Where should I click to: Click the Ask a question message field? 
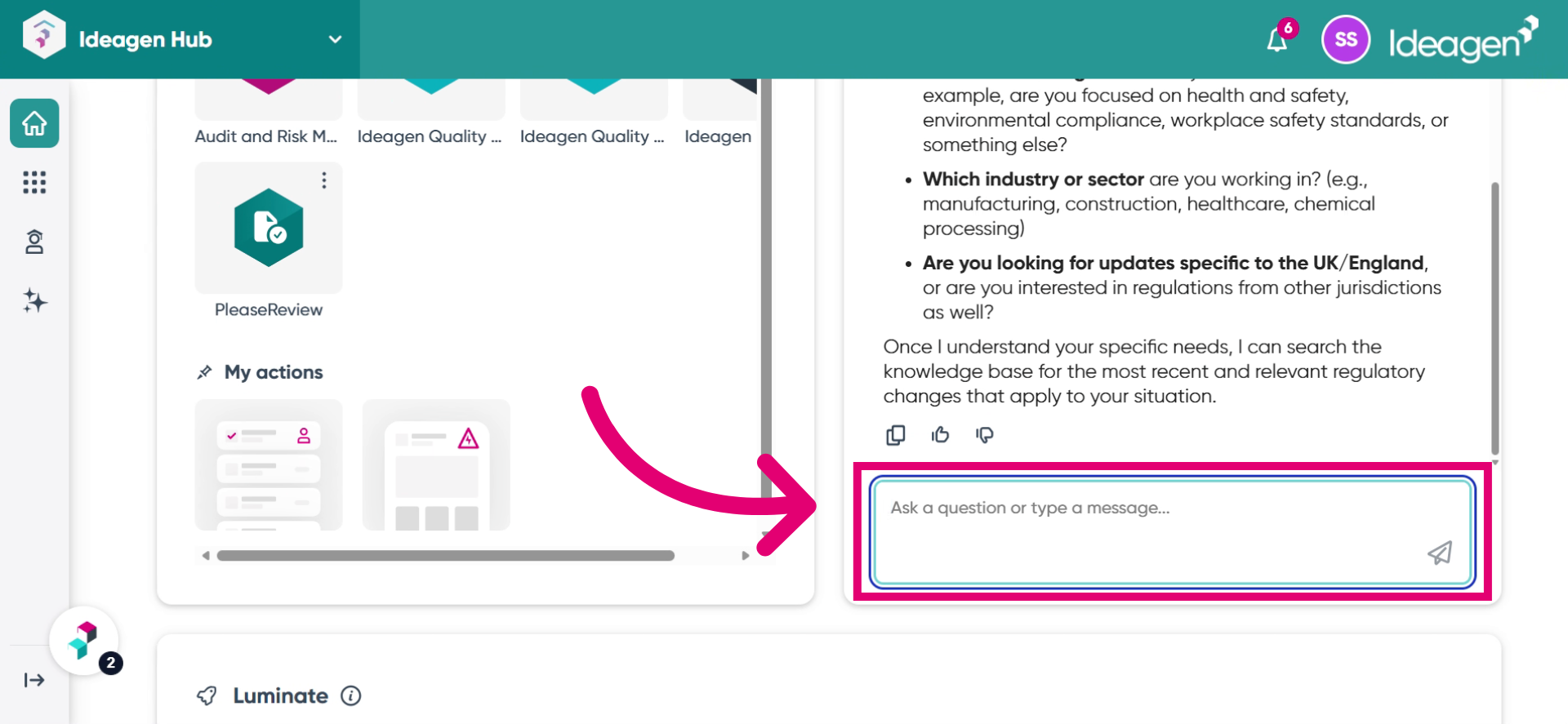[1172, 532]
